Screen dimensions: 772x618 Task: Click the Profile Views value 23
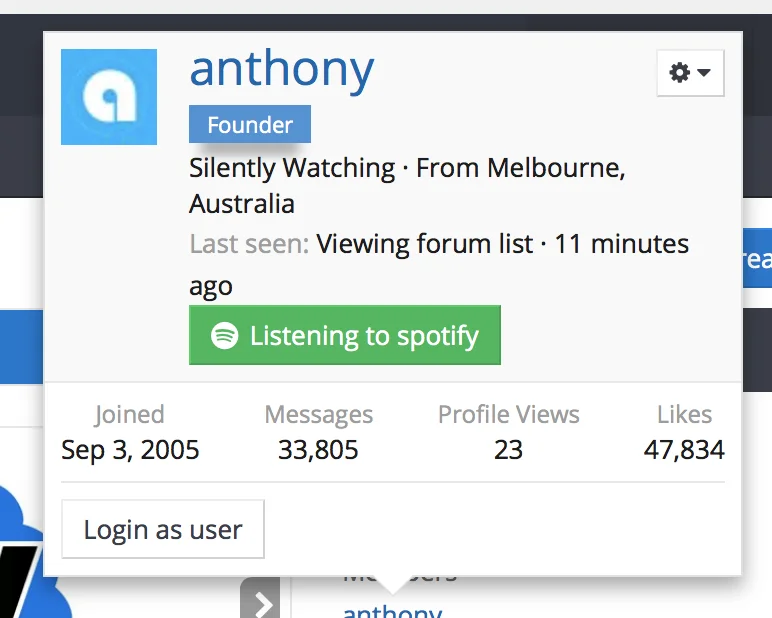coord(508,450)
